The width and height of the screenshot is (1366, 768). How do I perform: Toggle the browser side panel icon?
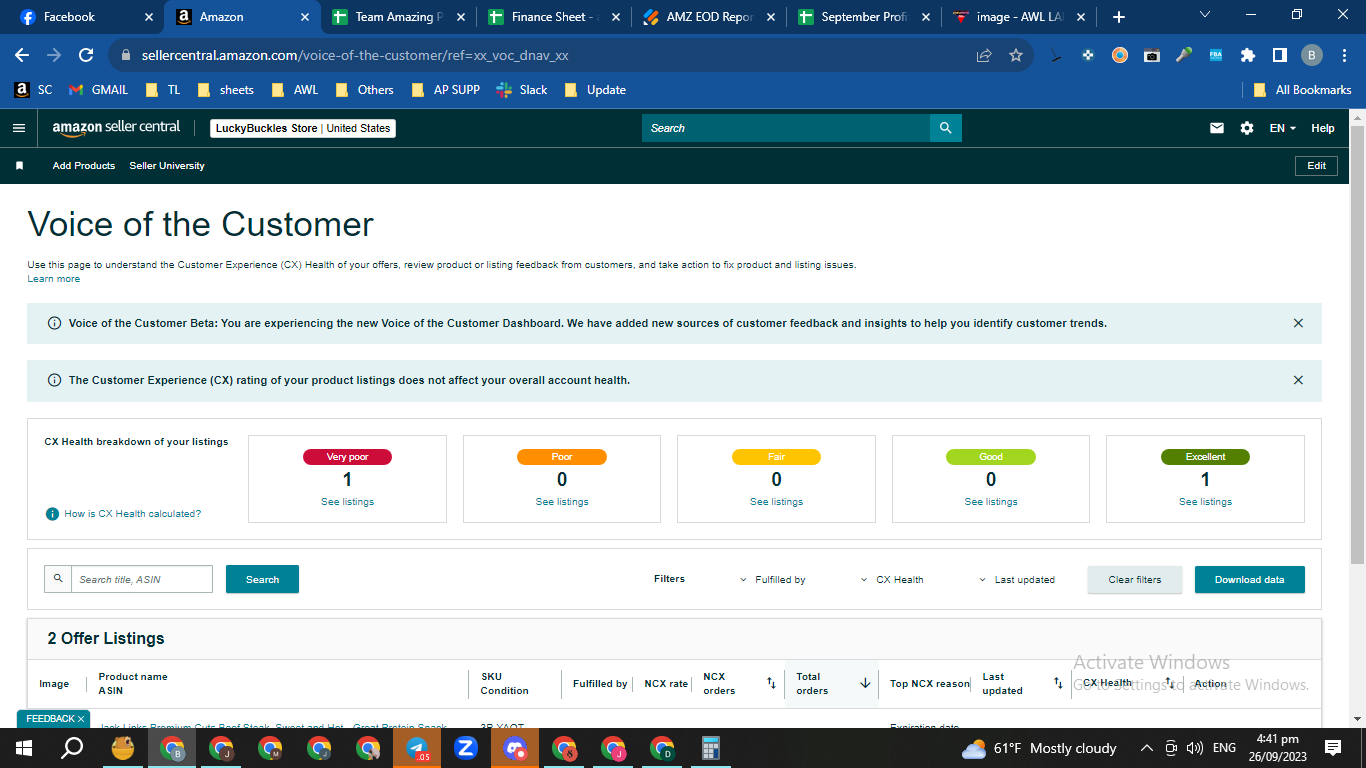coord(1279,56)
